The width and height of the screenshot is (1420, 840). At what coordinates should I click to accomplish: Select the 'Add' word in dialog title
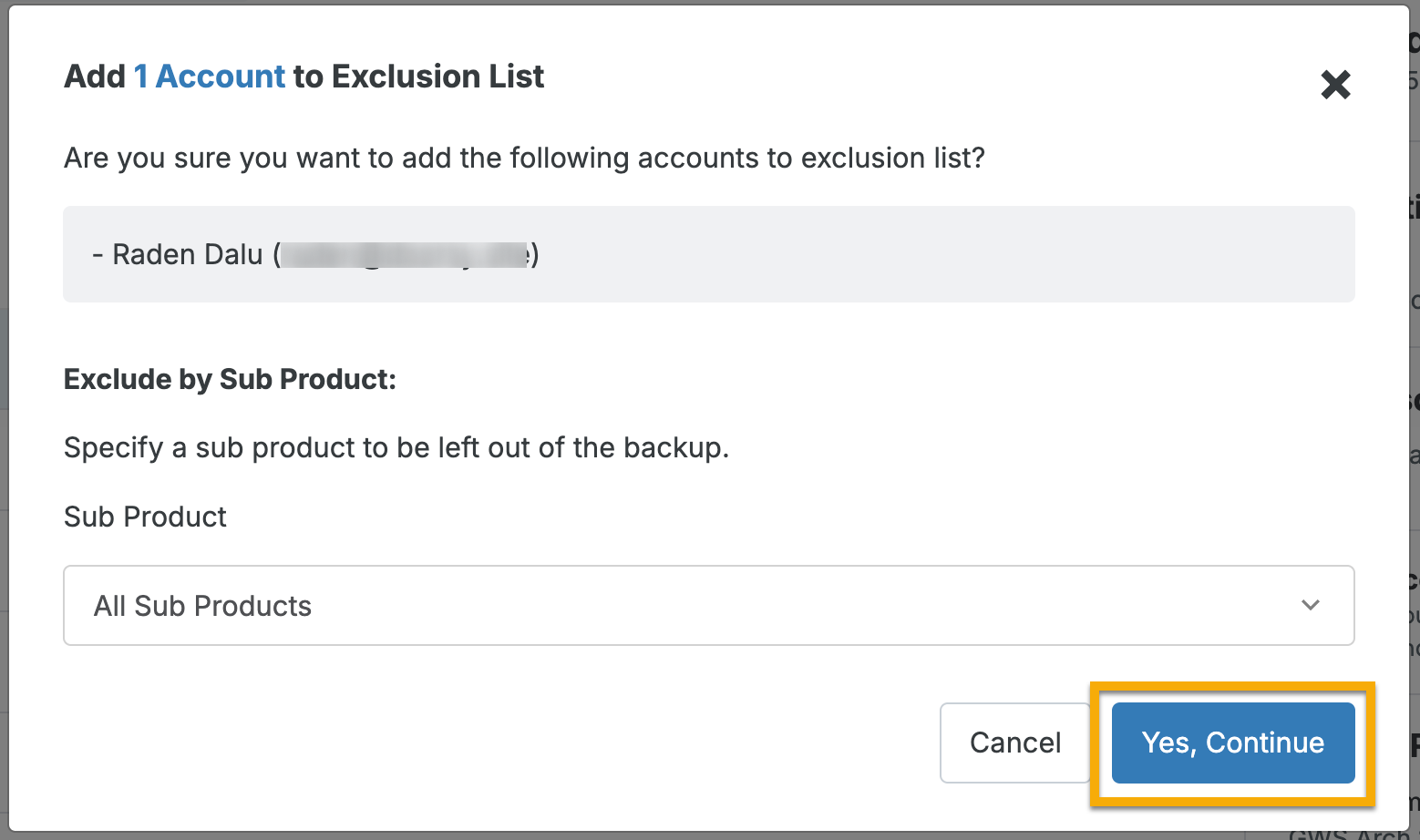95,77
